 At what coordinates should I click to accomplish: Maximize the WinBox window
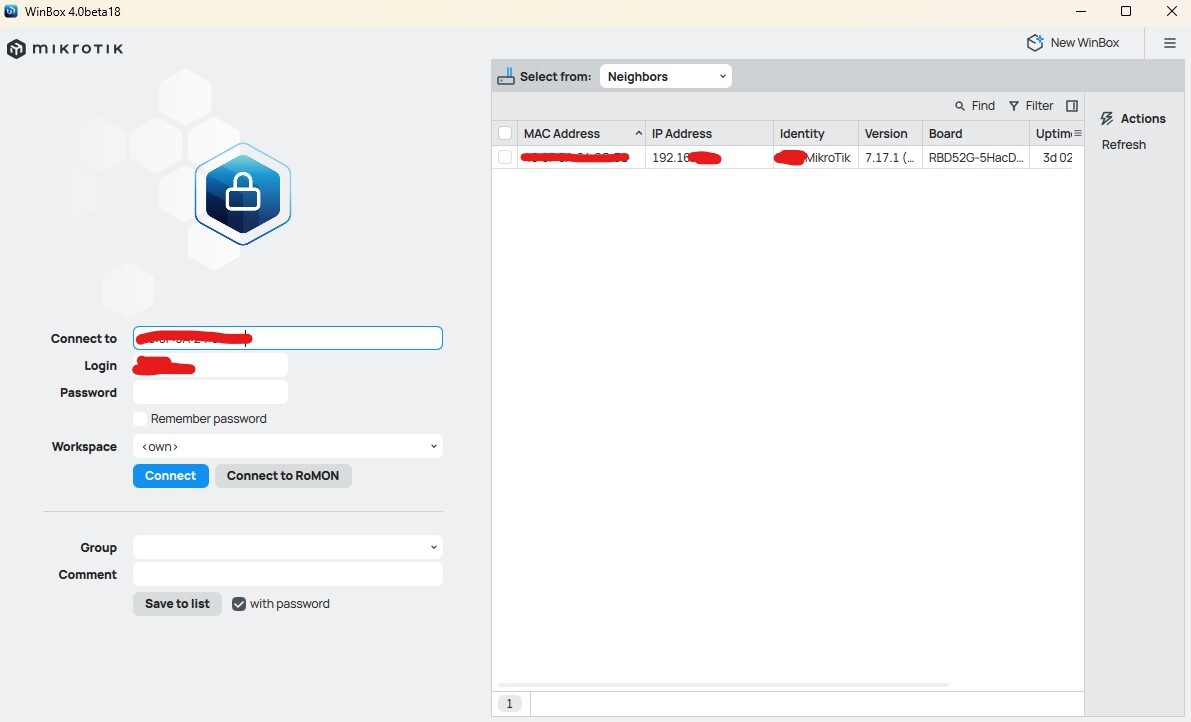[1126, 11]
